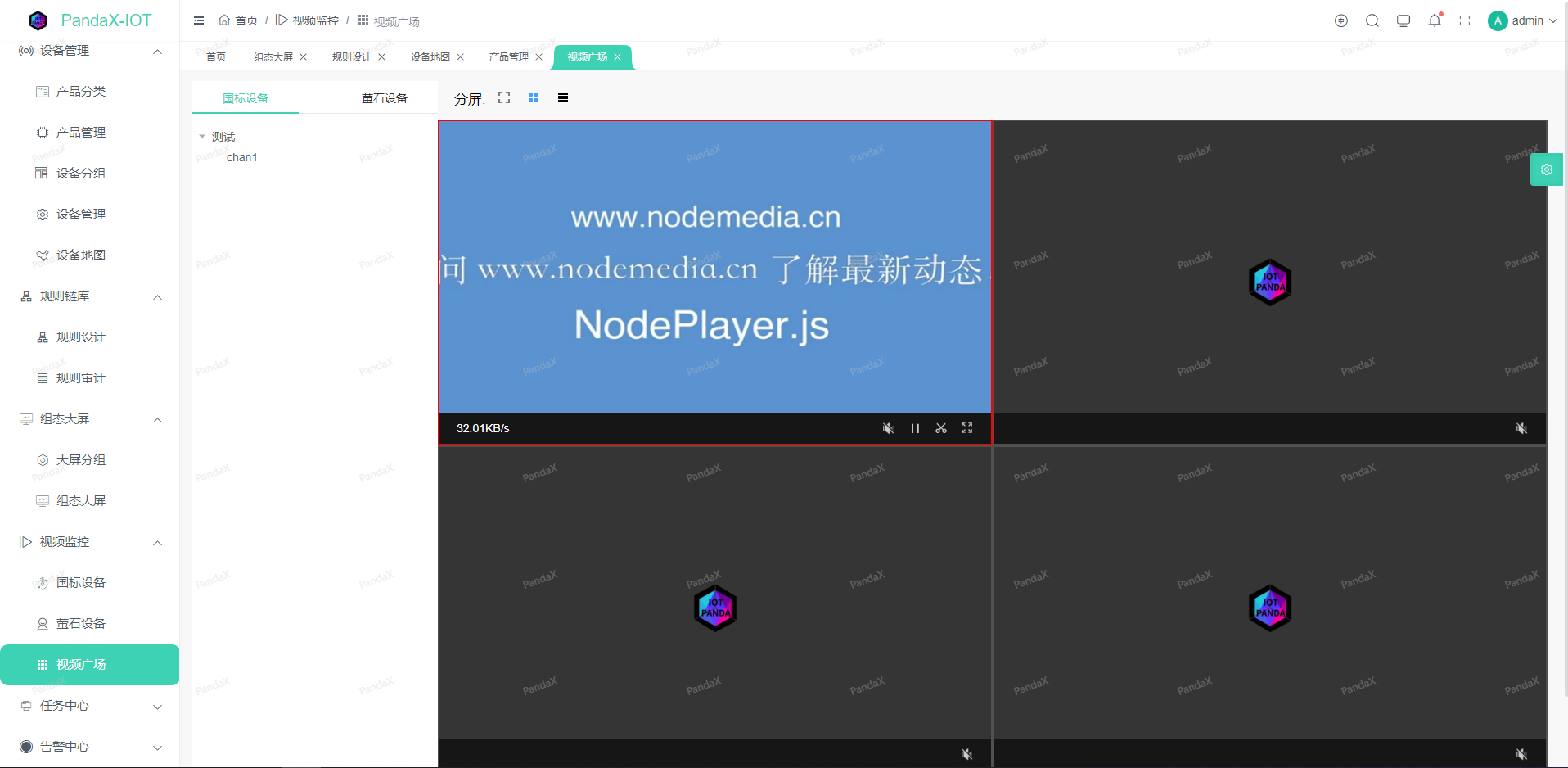Select single-screen split layout icon
This screenshot has width=1568, height=768.
(504, 97)
